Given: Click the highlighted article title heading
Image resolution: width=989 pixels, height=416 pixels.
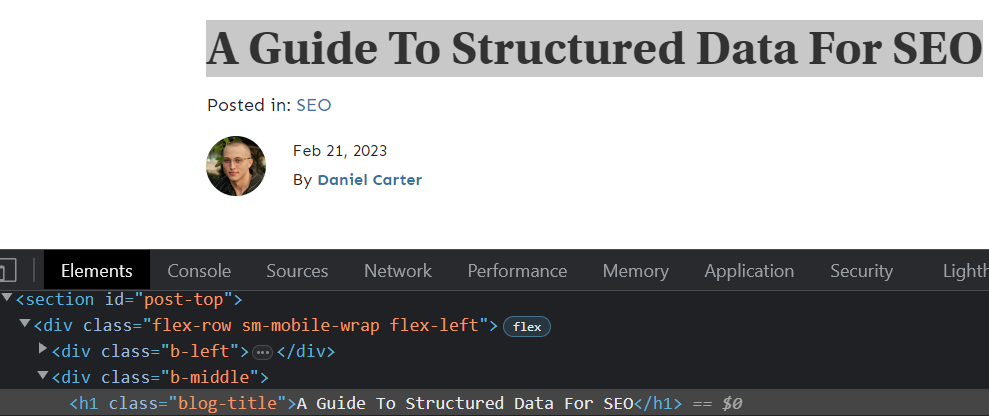Looking at the screenshot, I should coord(594,49).
